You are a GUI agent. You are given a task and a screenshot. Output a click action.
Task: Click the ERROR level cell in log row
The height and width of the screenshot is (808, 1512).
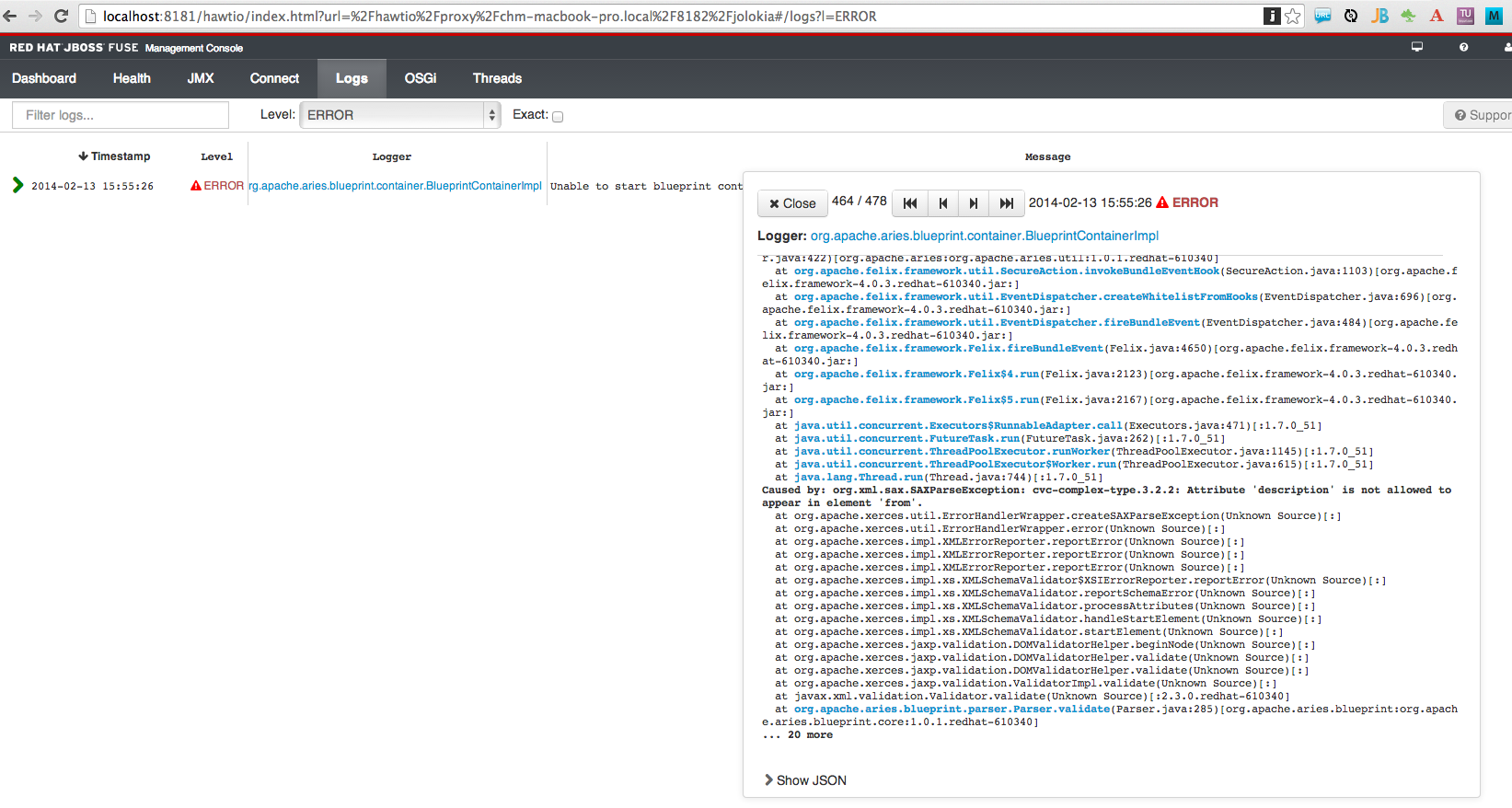coord(217,186)
